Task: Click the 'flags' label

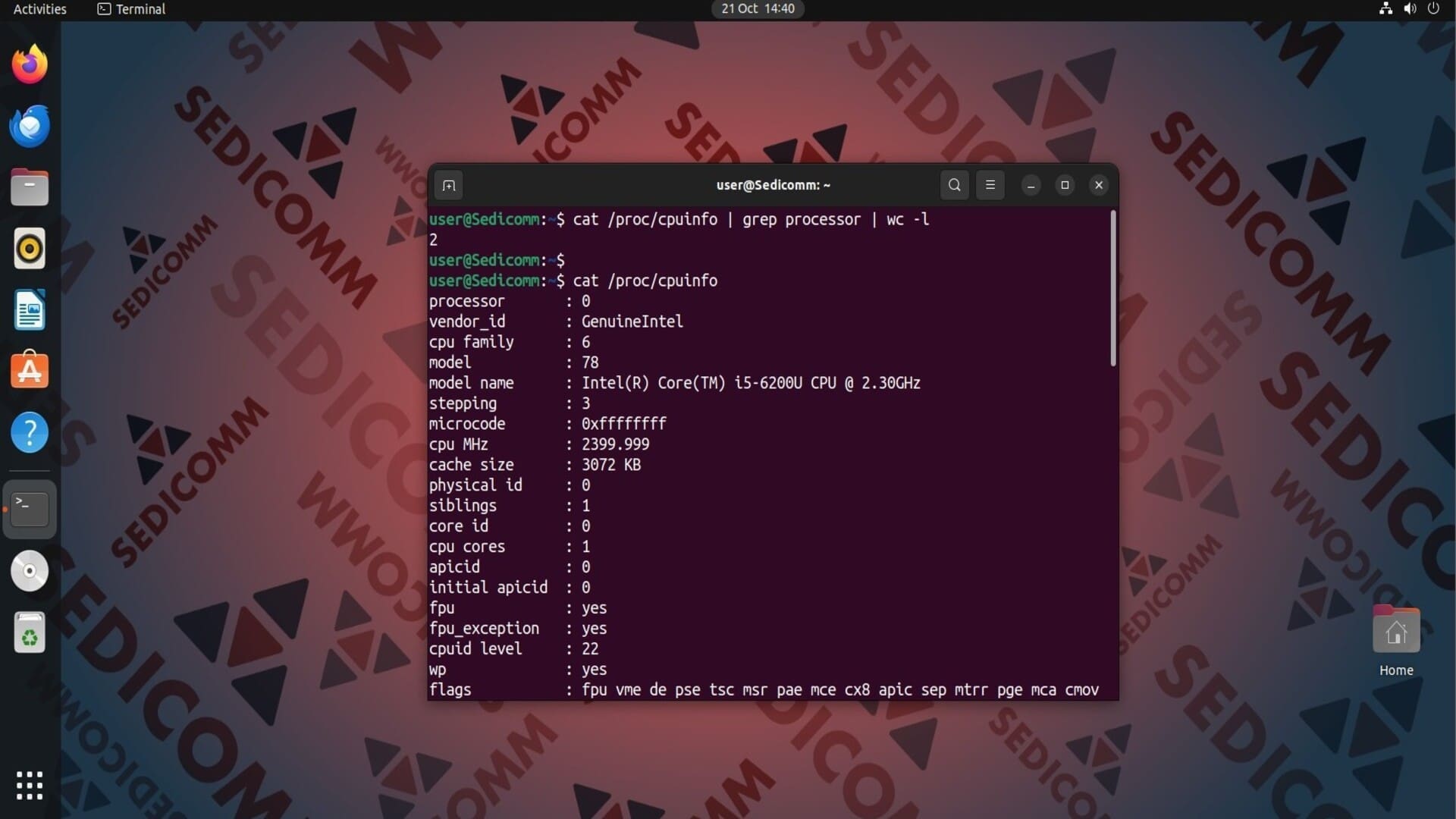Action: pyautogui.click(x=450, y=690)
